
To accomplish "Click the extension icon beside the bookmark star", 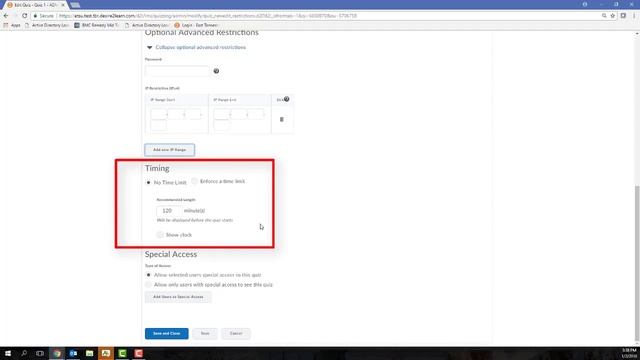I will coord(623,16).
